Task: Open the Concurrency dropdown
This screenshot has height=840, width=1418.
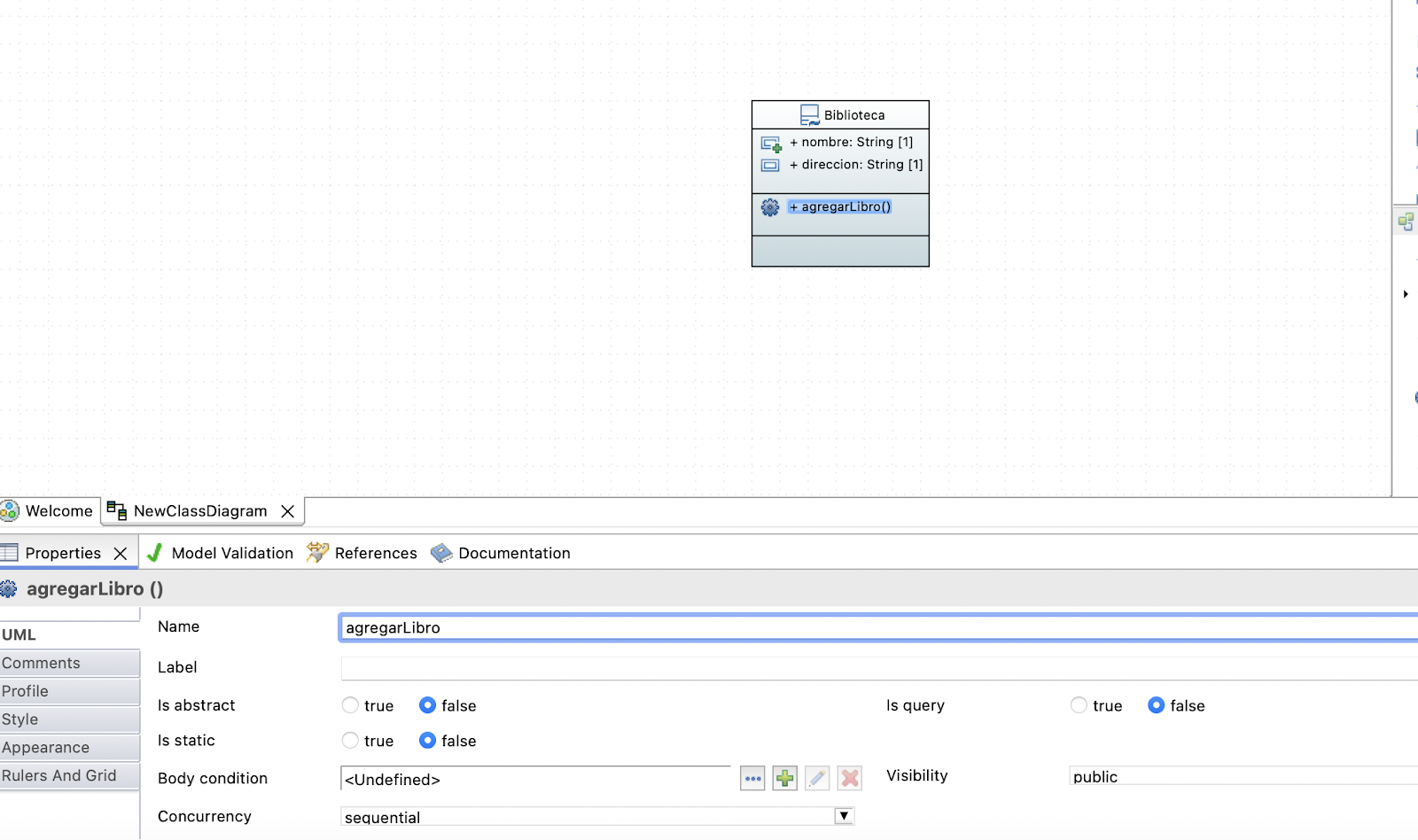Action: tap(844, 816)
